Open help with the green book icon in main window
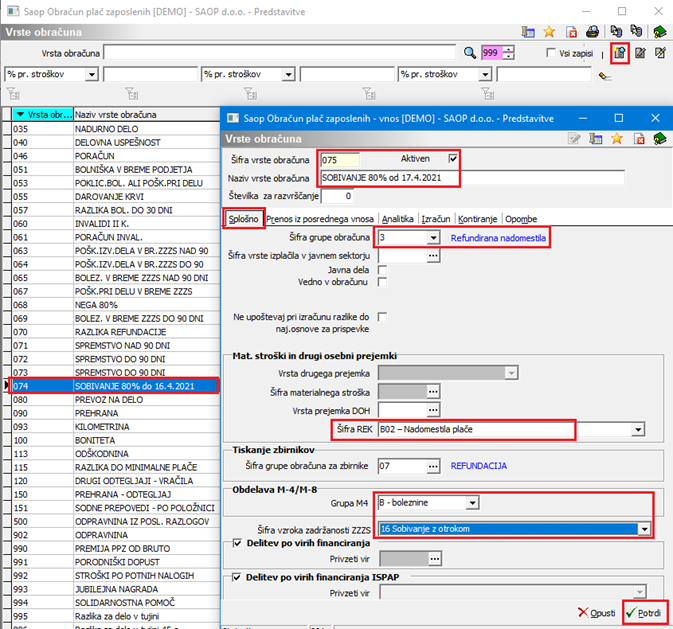The image size is (673, 629). pos(659,32)
